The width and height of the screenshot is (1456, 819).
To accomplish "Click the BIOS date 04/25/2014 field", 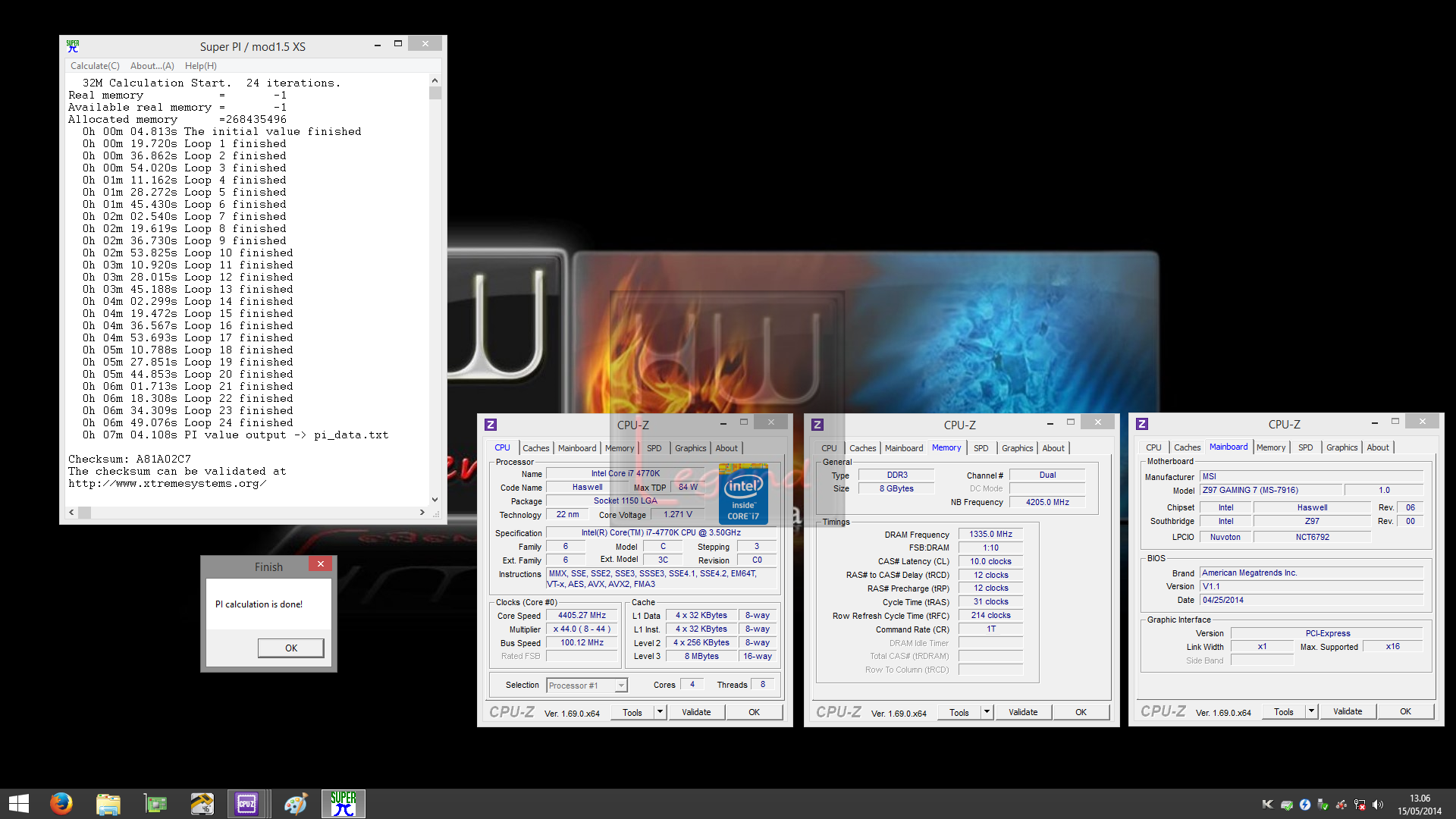I will pyautogui.click(x=1312, y=601).
